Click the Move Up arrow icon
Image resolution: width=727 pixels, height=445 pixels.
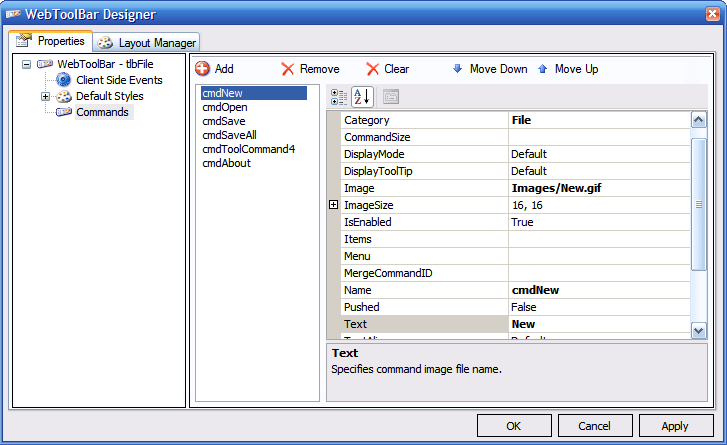[x=542, y=69]
